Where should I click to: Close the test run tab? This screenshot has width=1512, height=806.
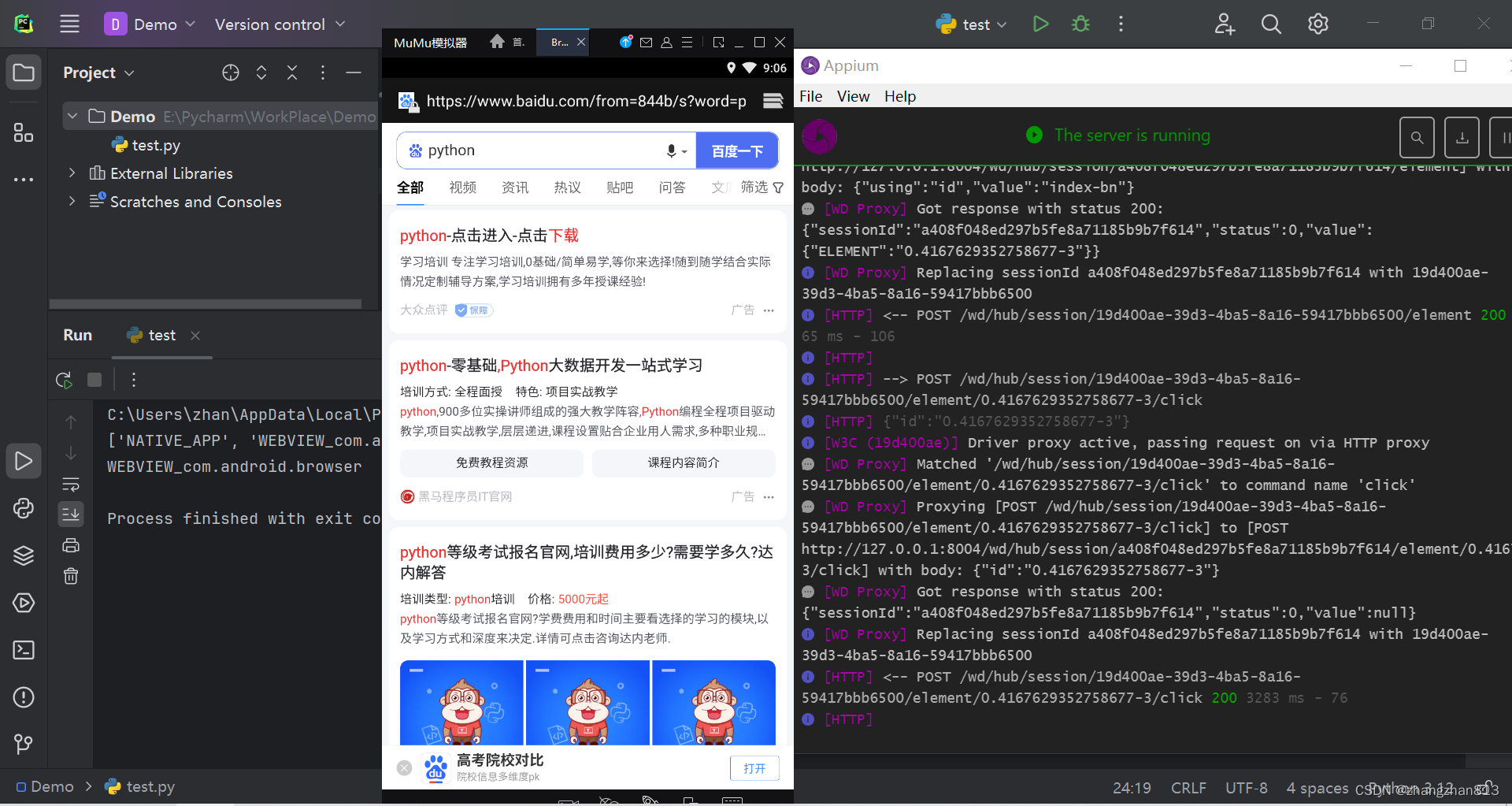pos(195,336)
